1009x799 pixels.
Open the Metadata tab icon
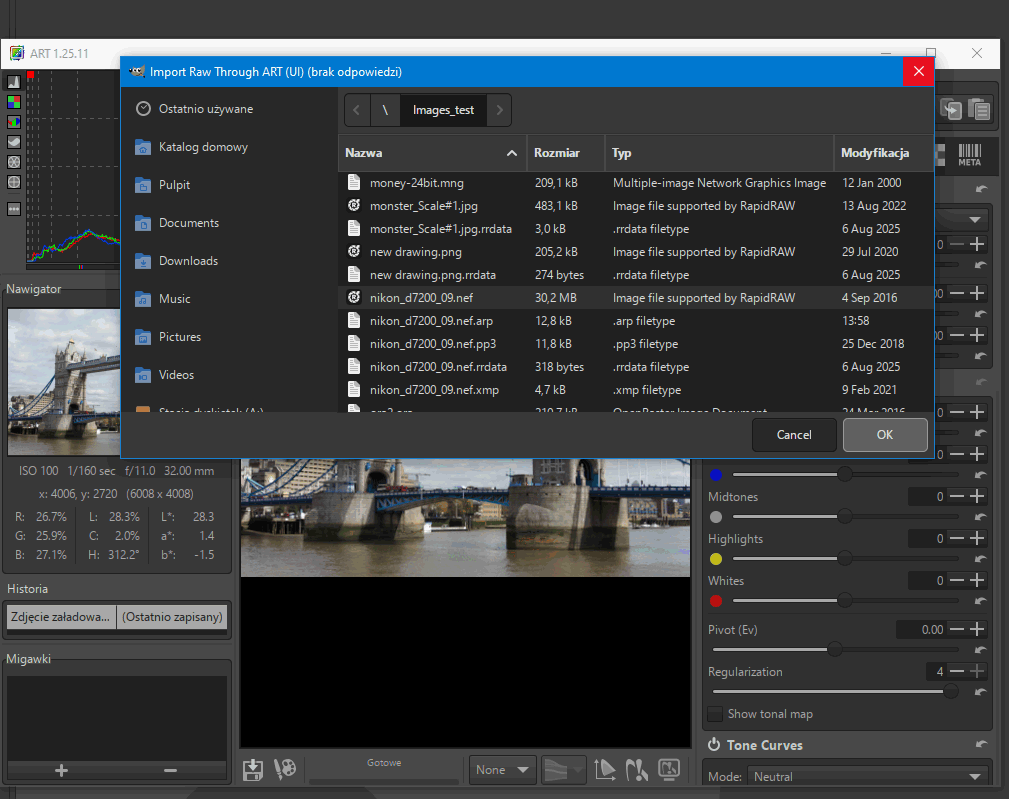click(969, 154)
